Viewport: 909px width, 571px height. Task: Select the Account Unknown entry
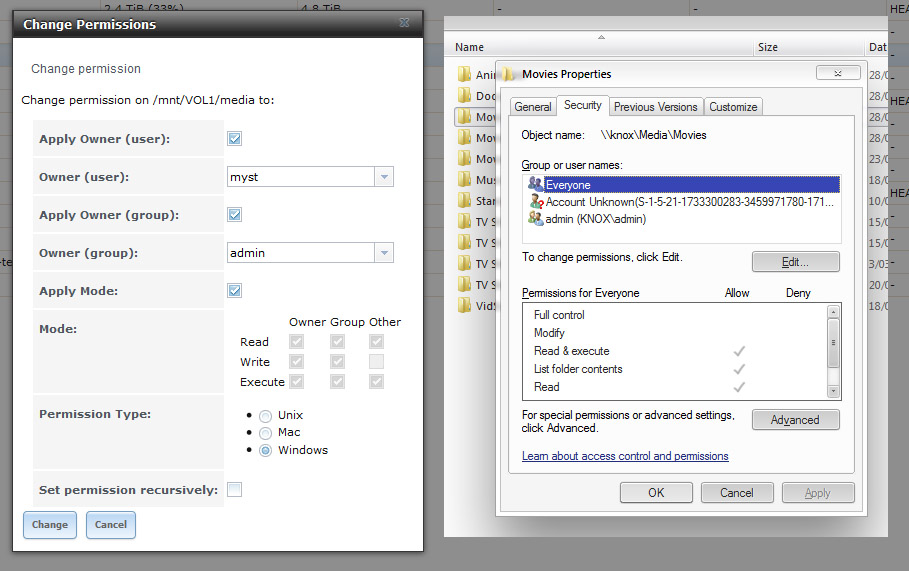pyautogui.click(x=682, y=202)
